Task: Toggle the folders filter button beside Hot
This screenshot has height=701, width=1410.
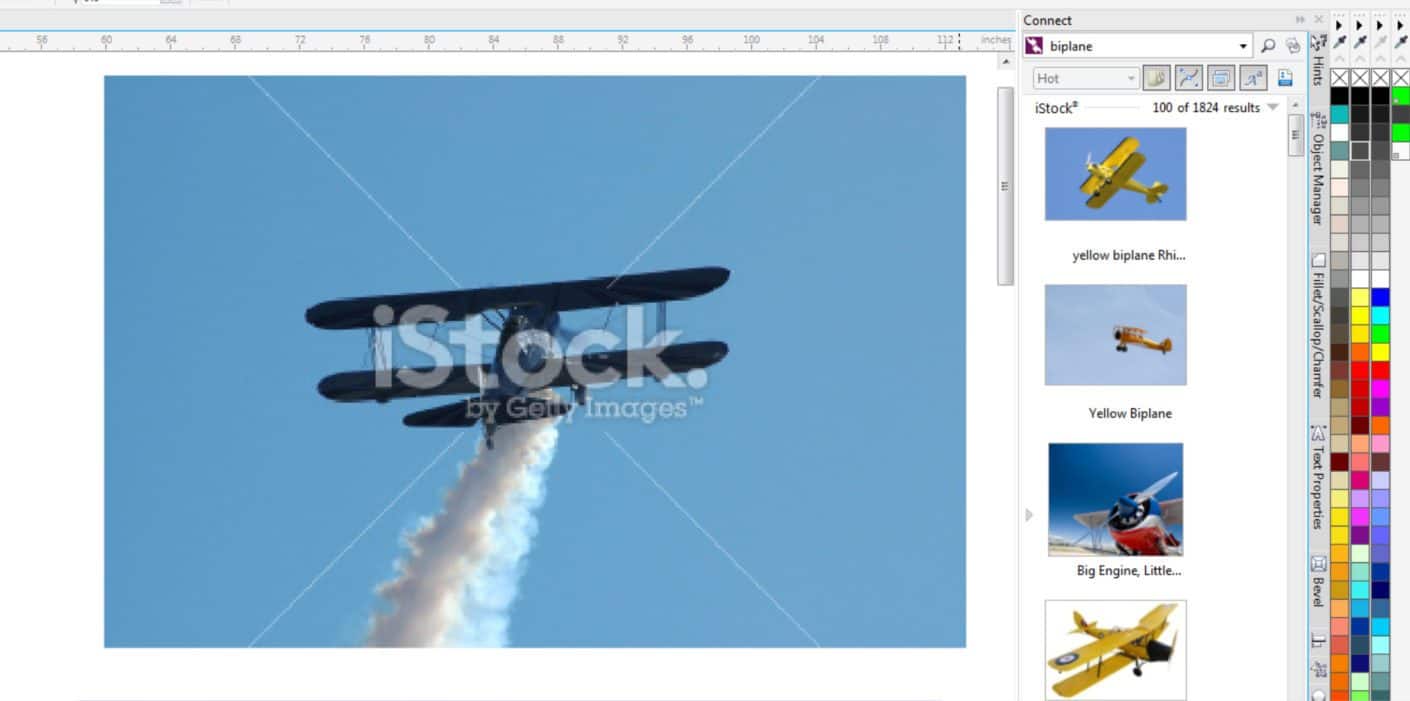Action: coord(1157,78)
